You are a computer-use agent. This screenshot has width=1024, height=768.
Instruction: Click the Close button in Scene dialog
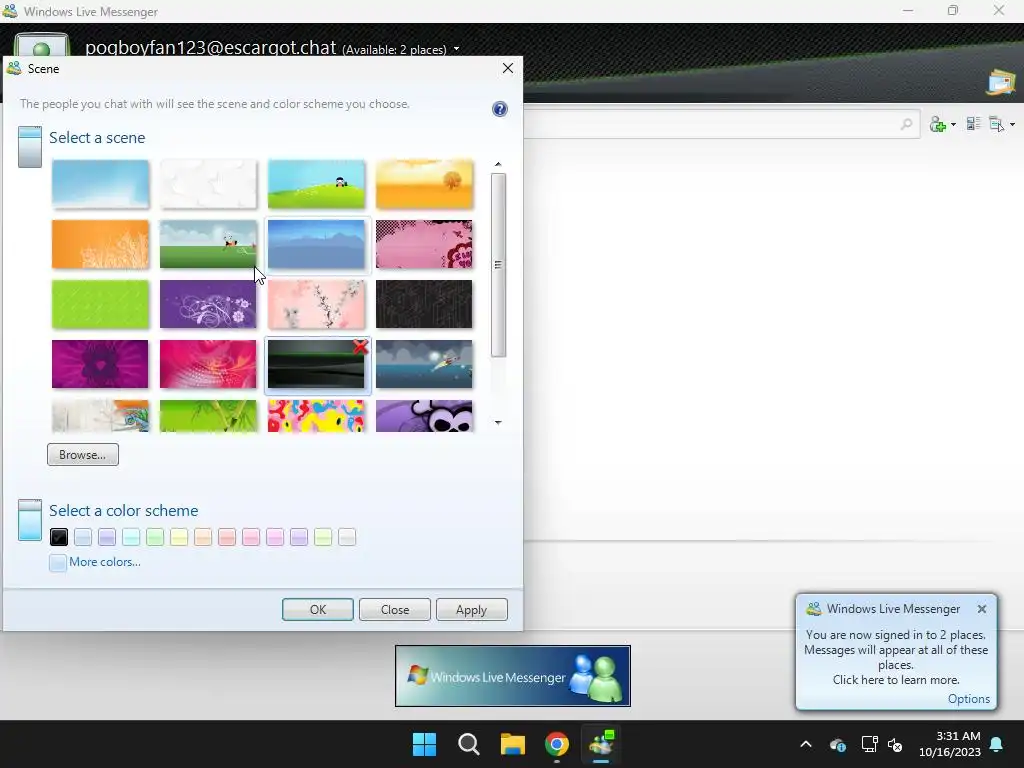(x=394, y=609)
